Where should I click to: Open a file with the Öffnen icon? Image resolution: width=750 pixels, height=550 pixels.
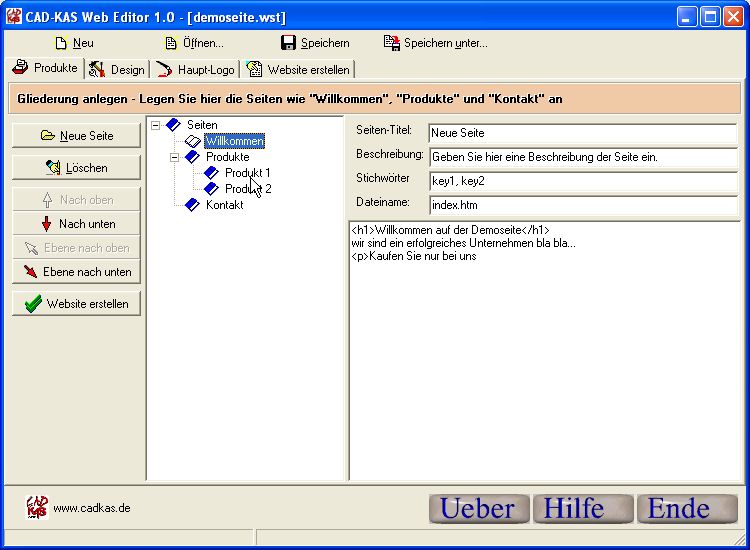tap(170, 43)
